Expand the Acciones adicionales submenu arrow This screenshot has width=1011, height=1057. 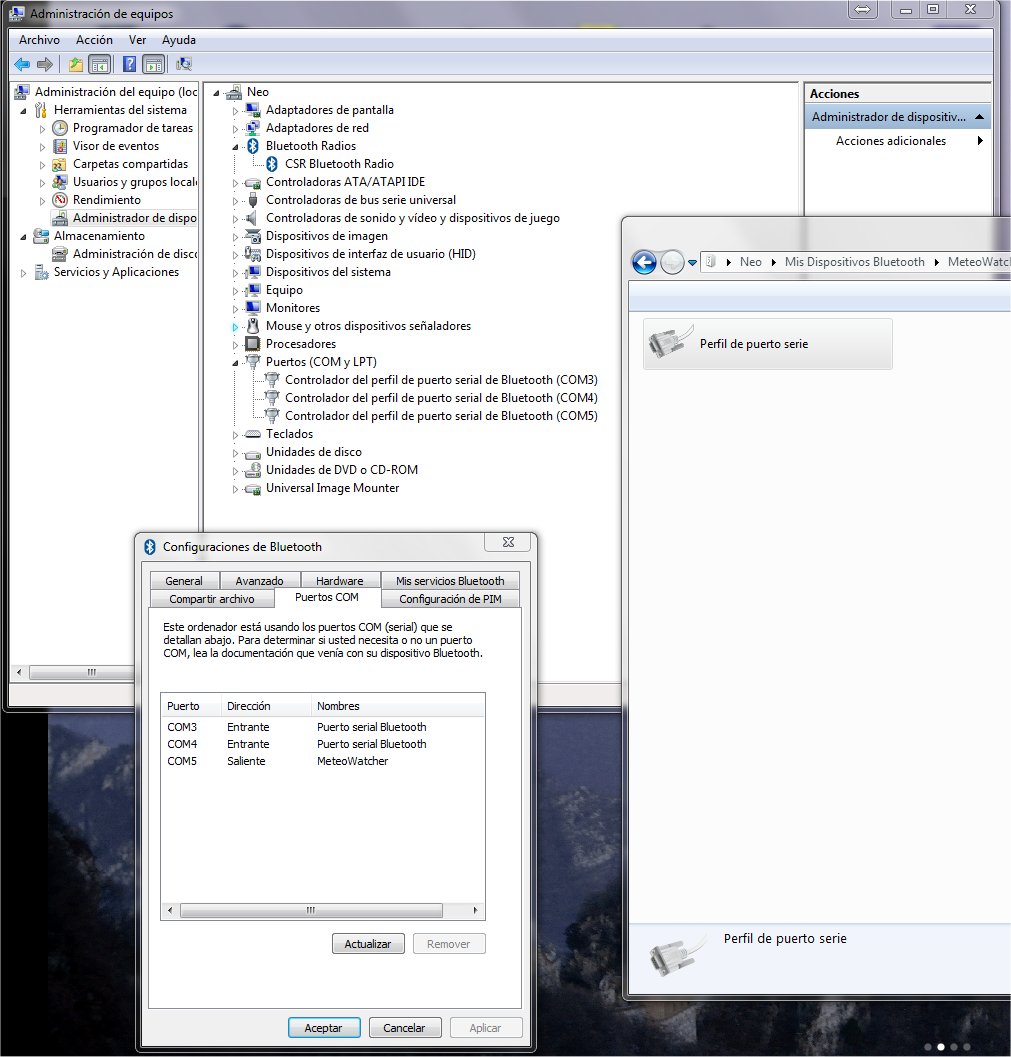[x=980, y=141]
